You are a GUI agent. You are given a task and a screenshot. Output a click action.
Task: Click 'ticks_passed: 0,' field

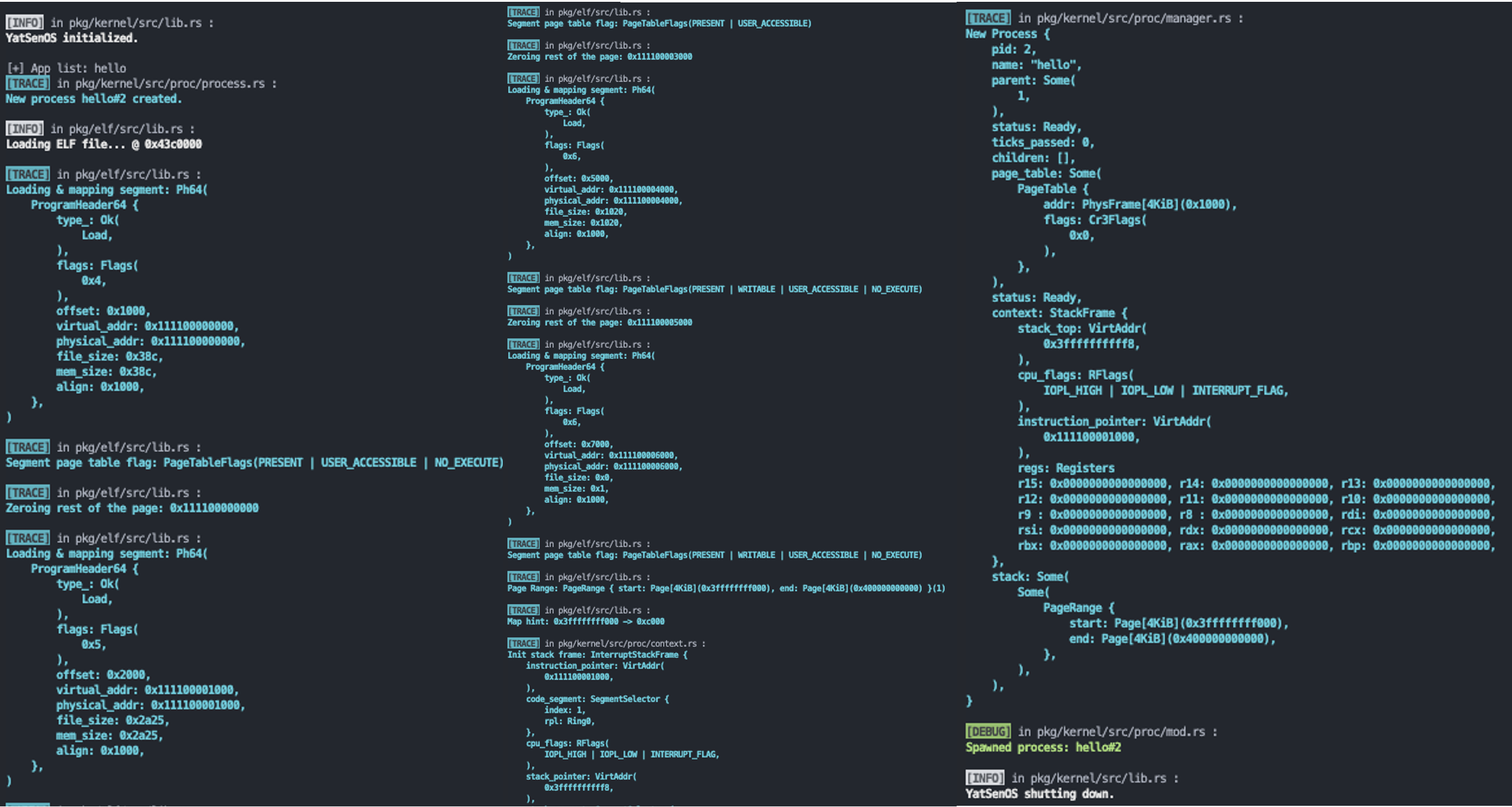1043,143
